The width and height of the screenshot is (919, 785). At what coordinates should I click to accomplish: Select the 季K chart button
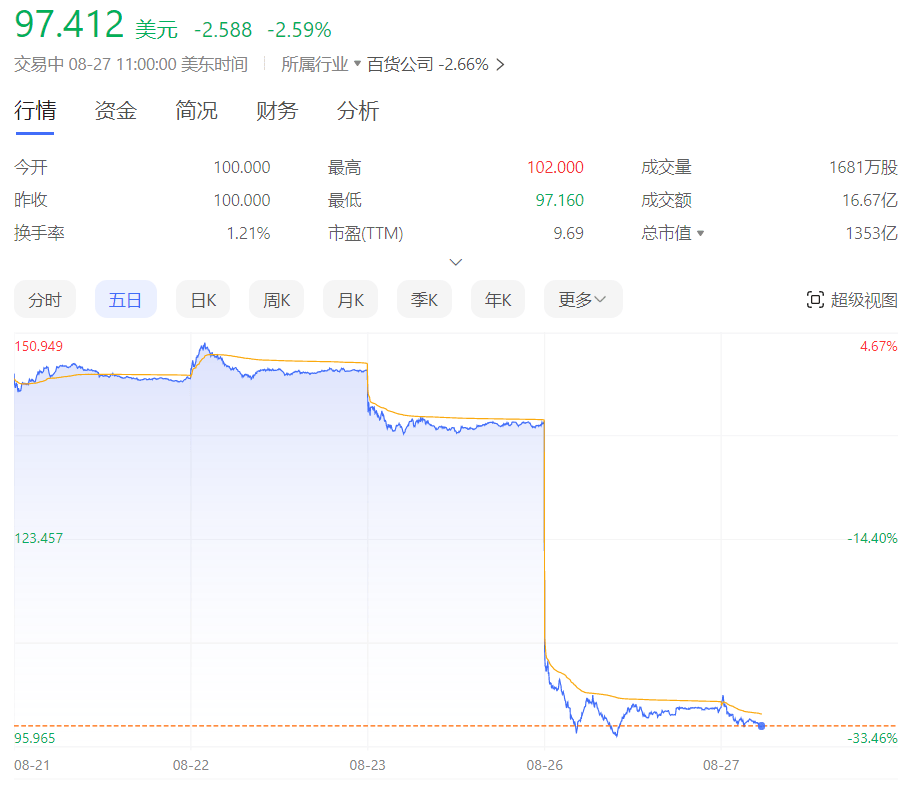(x=424, y=300)
